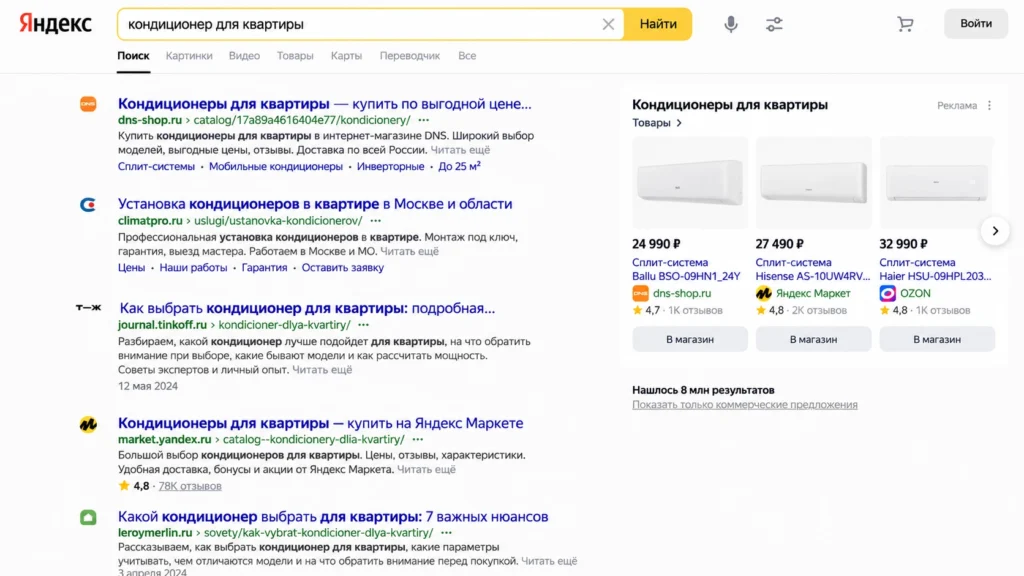Open Сплит-система Hisense AS-10UW4RV product title
The height and width of the screenshot is (576, 1024).
(813, 269)
